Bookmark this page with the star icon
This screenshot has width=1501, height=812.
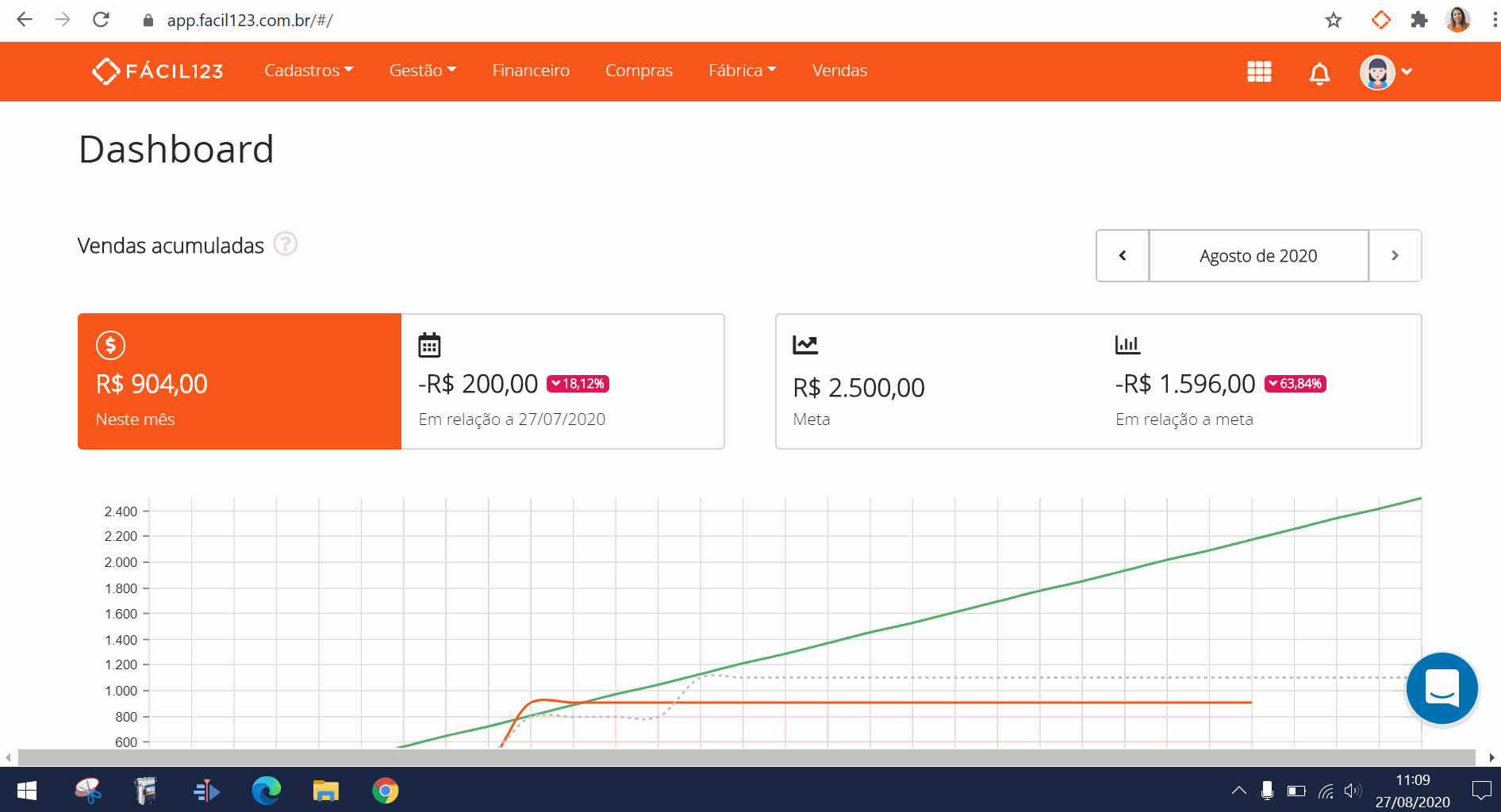[1334, 20]
